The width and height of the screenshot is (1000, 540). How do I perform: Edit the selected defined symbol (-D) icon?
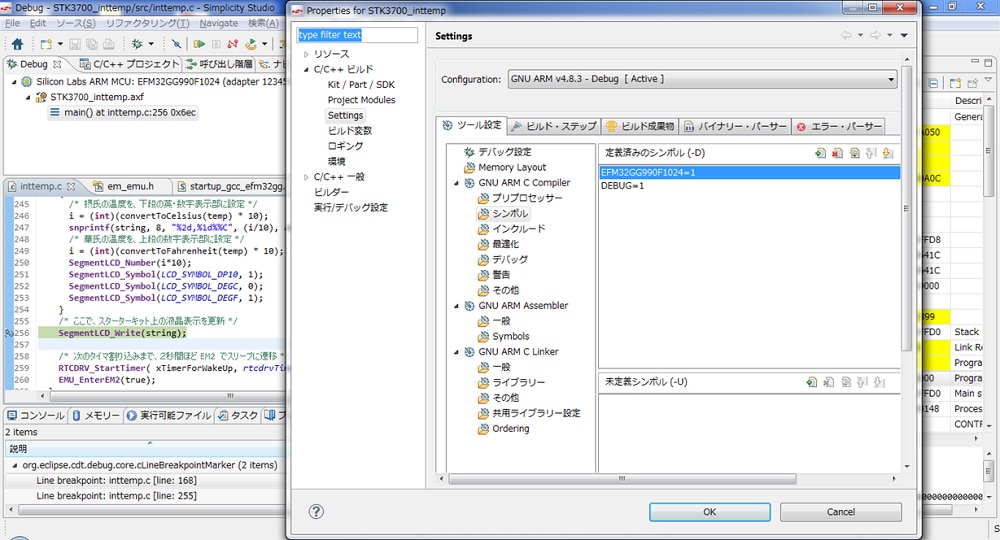855,153
